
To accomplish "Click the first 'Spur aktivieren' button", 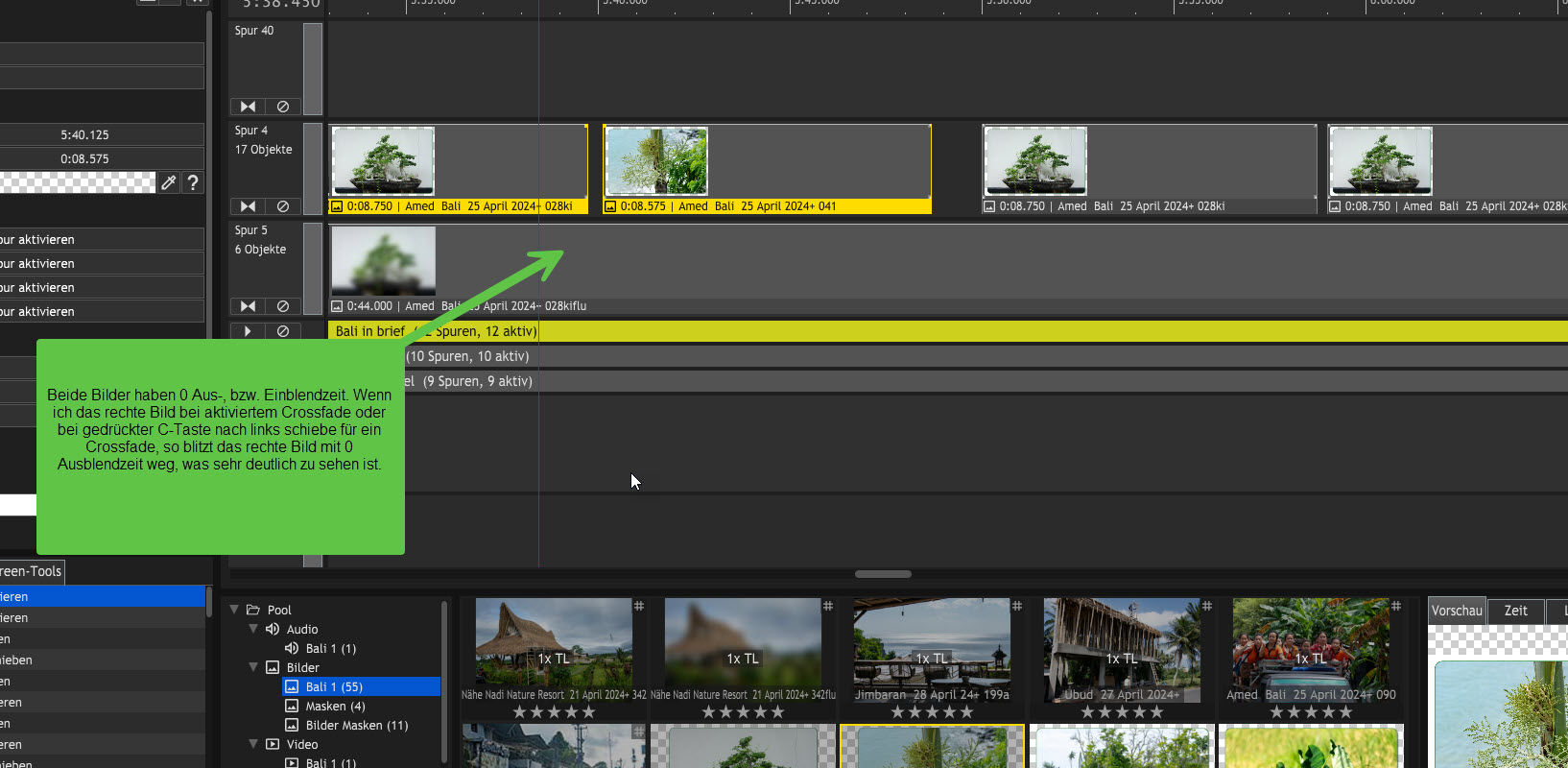I will [102, 240].
